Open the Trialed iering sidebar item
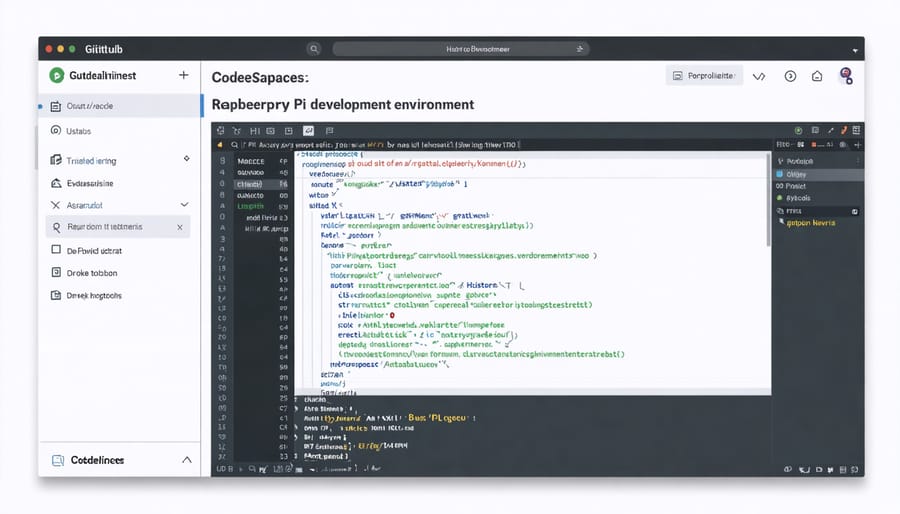Viewport: 900px width, 514px height. click(91, 161)
